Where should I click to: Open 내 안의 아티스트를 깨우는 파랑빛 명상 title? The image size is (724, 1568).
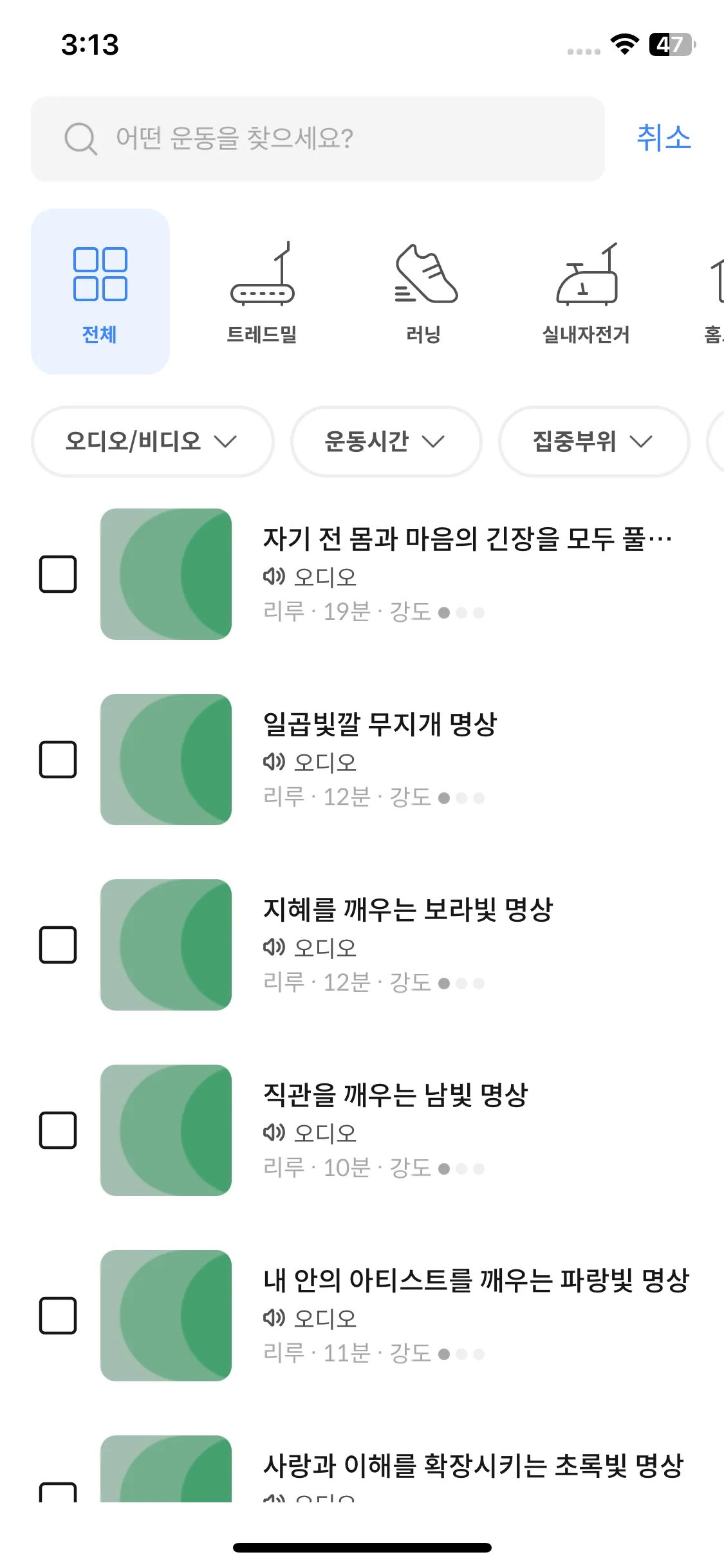(x=476, y=1280)
